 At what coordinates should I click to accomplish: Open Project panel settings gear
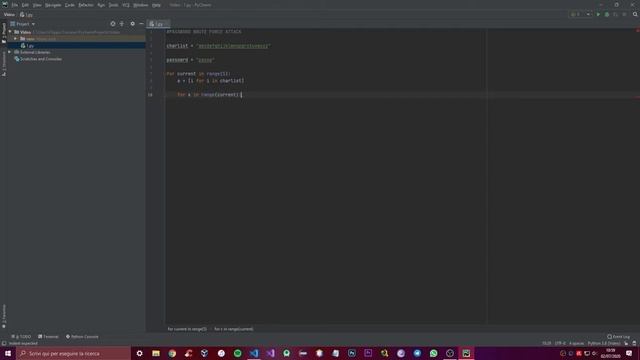tap(132, 24)
